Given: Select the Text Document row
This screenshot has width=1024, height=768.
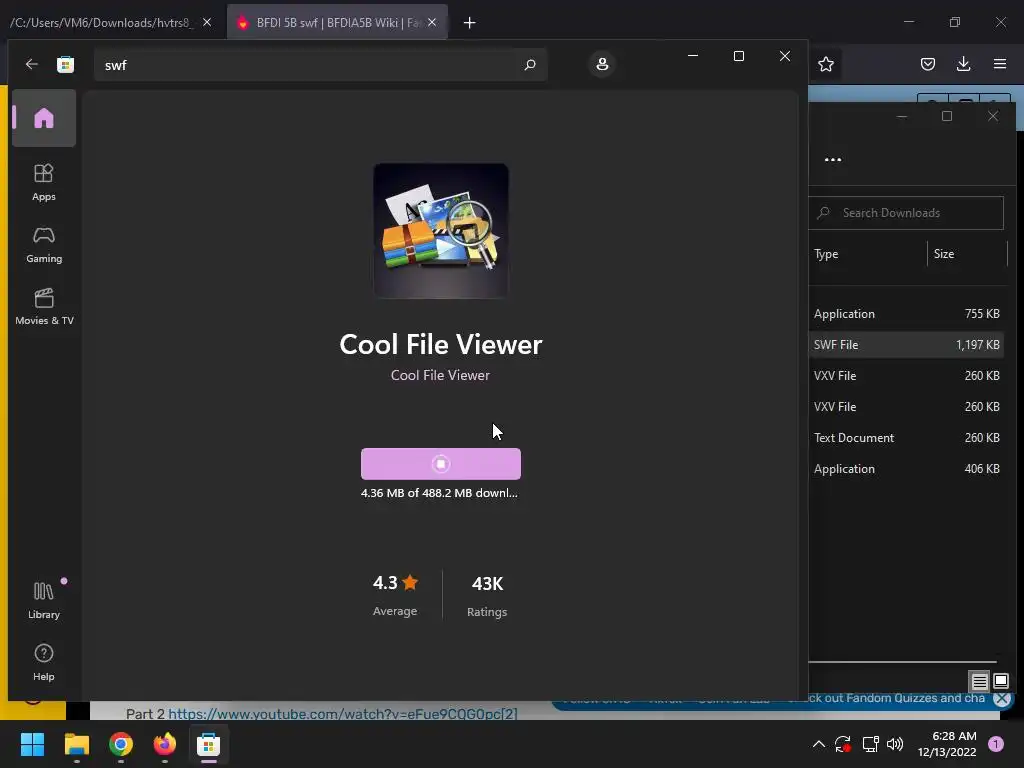Looking at the screenshot, I should click(x=906, y=438).
